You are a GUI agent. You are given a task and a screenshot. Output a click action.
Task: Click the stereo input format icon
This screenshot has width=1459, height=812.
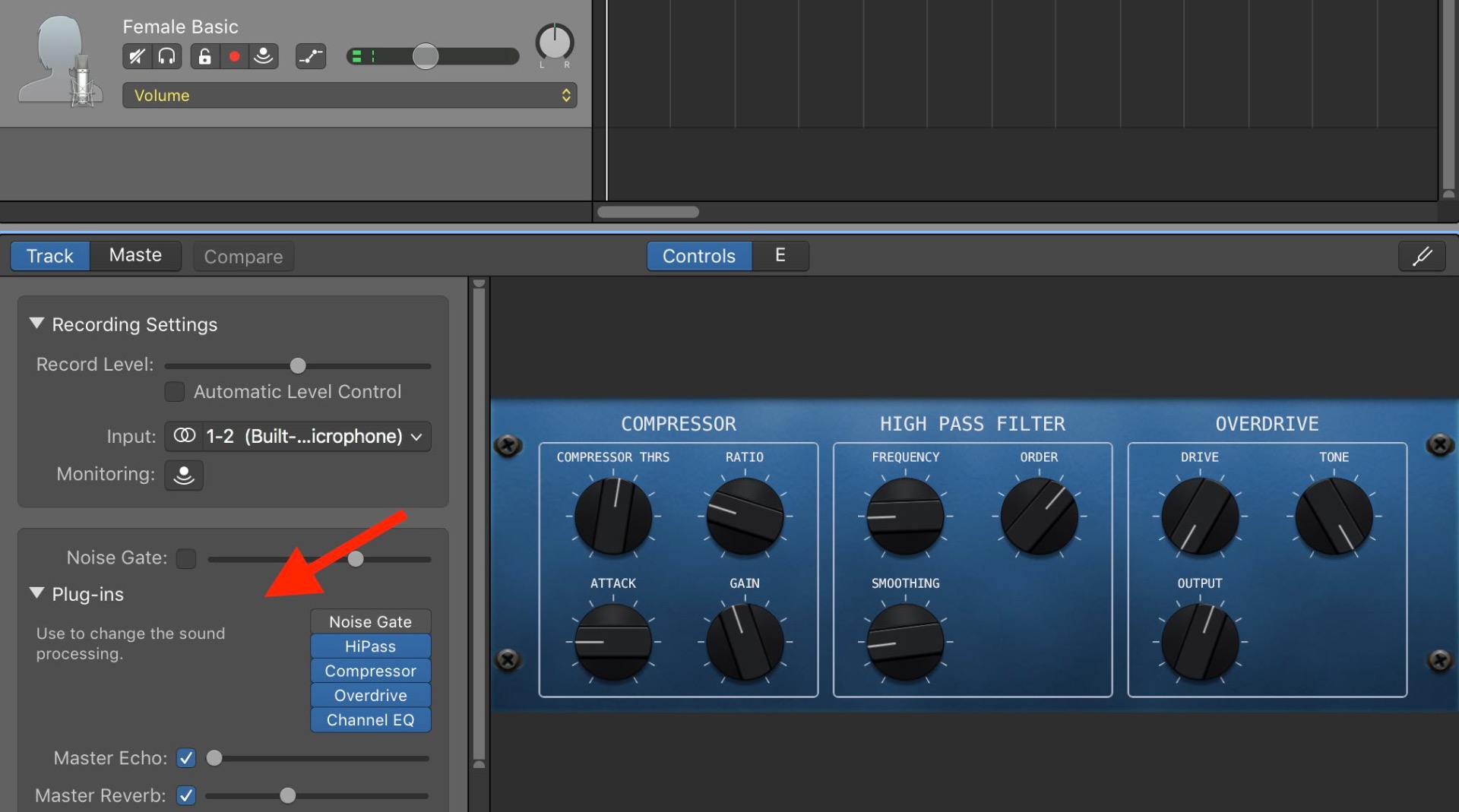point(185,436)
